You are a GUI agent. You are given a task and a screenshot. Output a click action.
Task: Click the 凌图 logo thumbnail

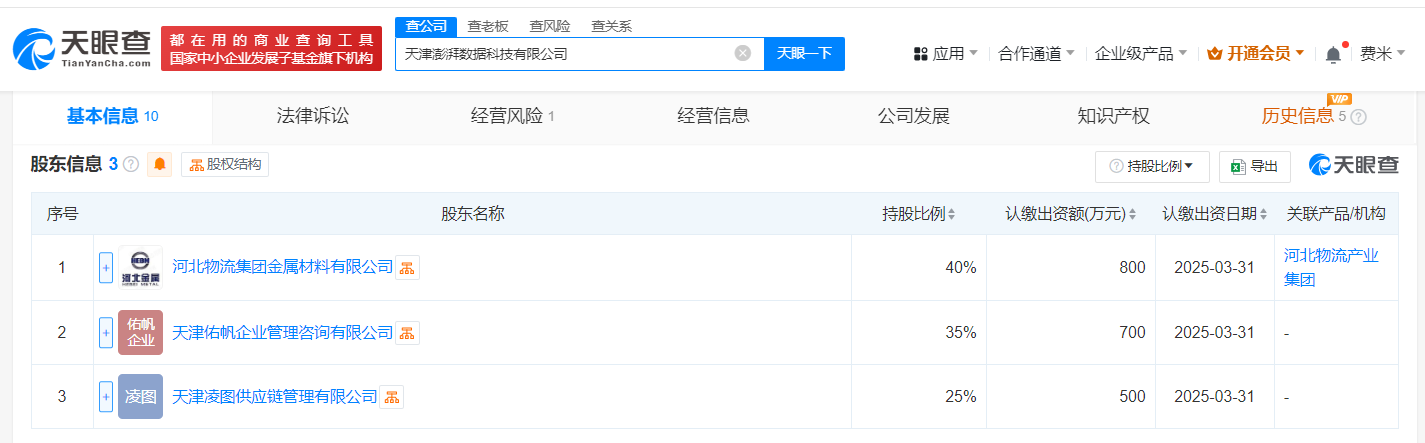(x=140, y=396)
